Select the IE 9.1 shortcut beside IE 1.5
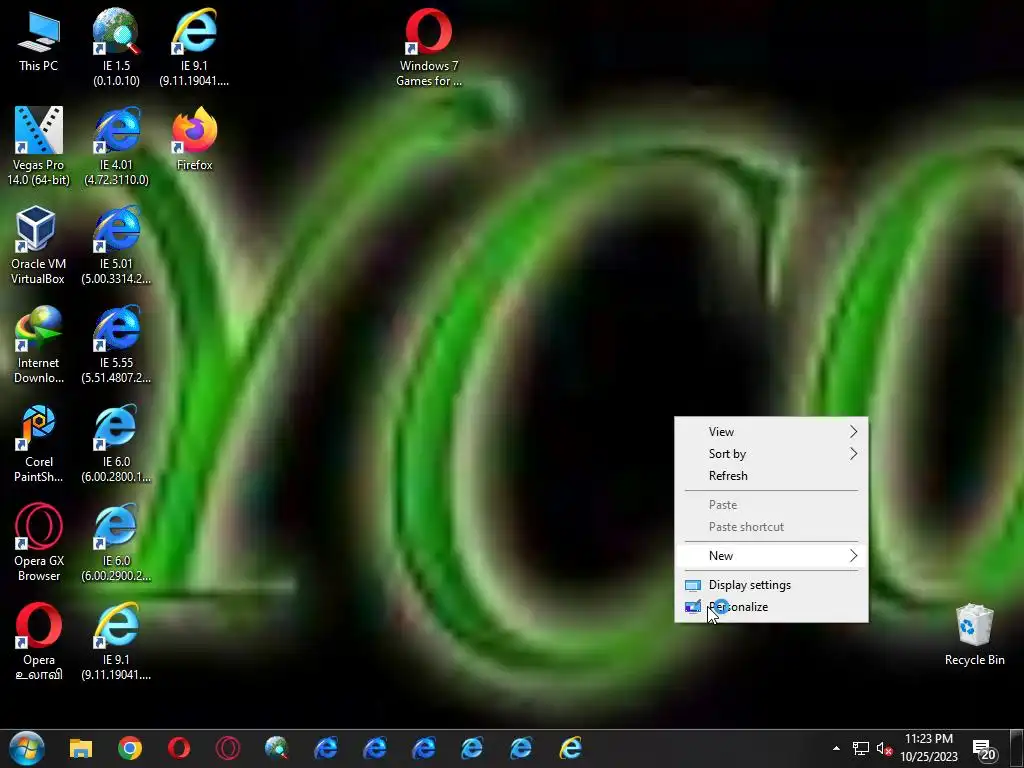Image resolution: width=1024 pixels, height=768 pixels. 194,48
